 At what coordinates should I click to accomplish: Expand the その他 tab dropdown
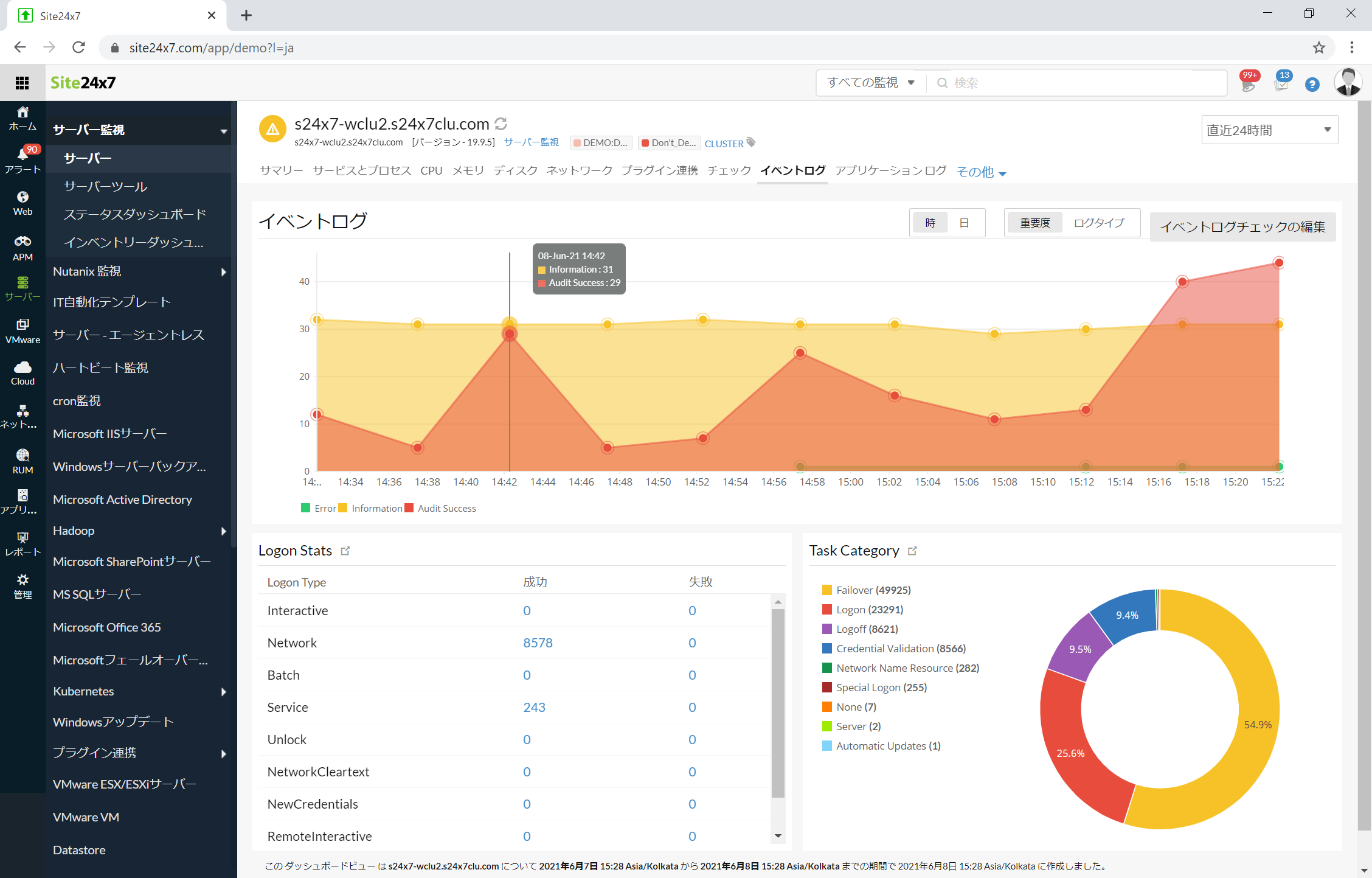(980, 172)
